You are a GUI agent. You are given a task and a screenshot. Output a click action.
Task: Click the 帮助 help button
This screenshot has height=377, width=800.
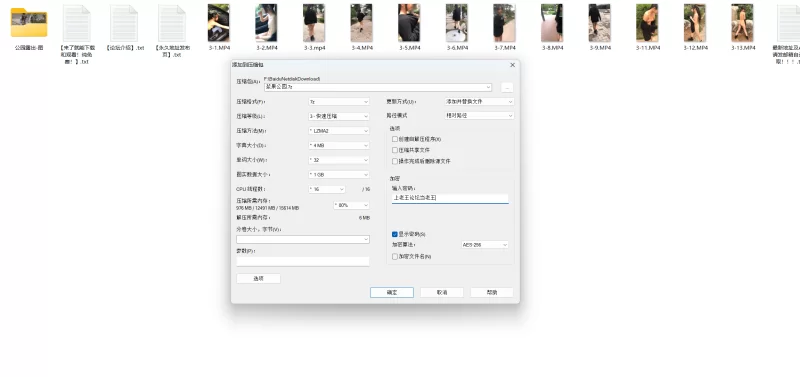click(492, 292)
